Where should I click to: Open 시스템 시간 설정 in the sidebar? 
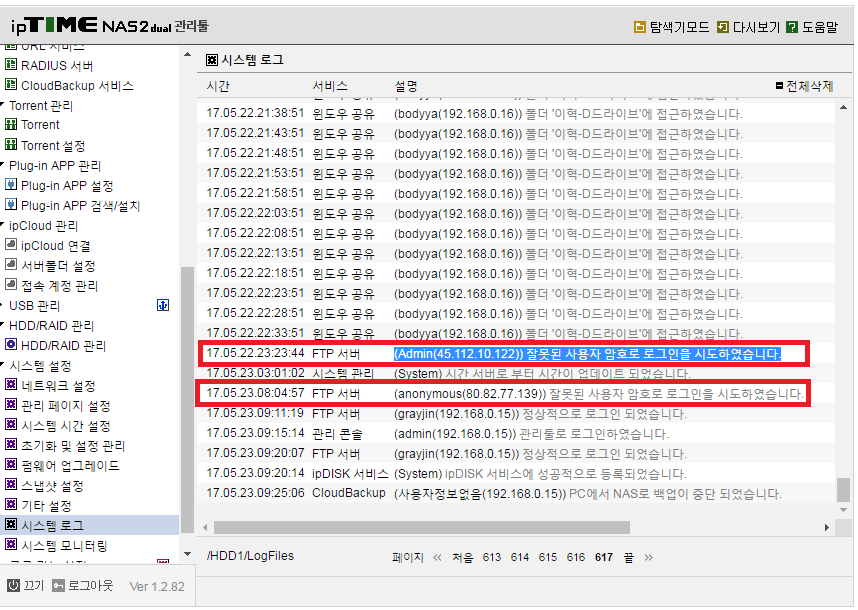coord(66,426)
